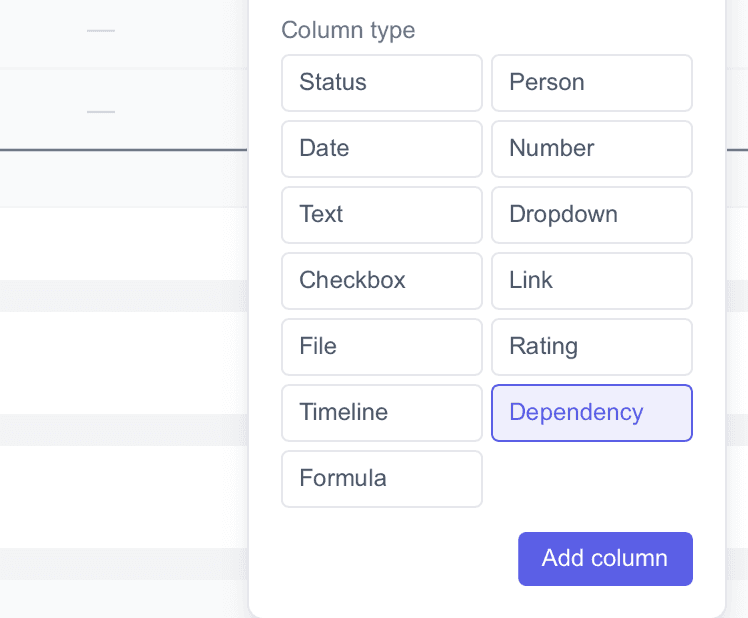Pick Dropdown from the column types

pyautogui.click(x=591, y=215)
